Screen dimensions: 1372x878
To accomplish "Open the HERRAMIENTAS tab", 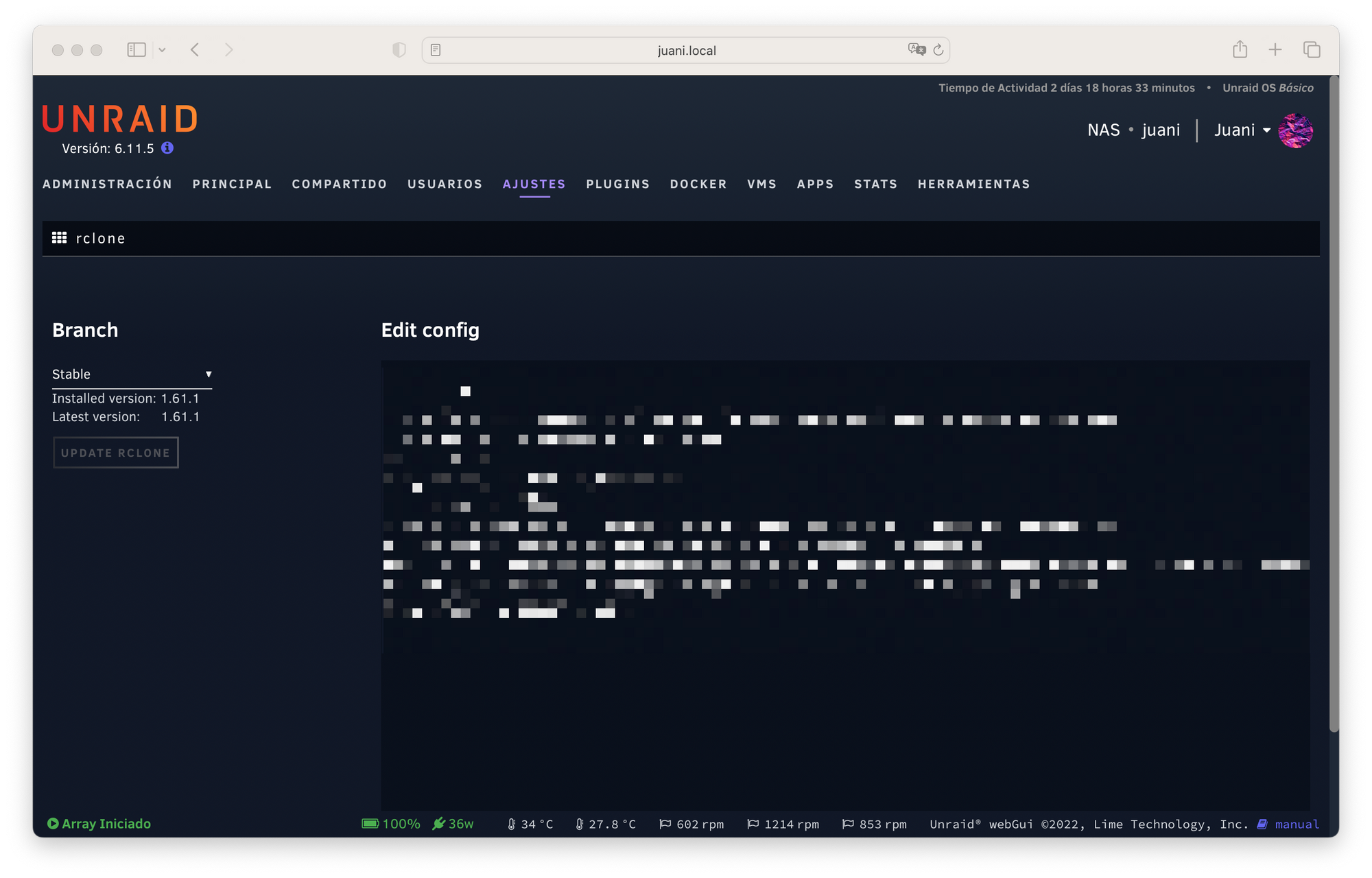I will coord(974,184).
